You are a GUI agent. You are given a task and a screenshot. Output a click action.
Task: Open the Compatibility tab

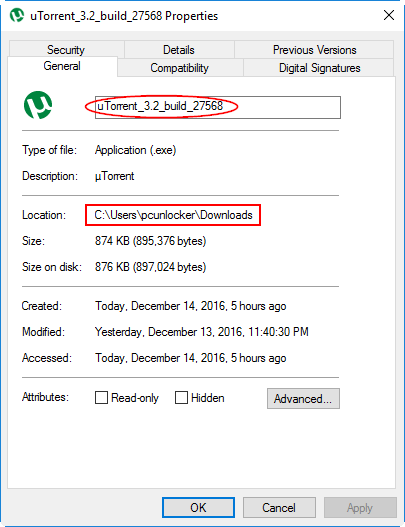(x=180, y=68)
